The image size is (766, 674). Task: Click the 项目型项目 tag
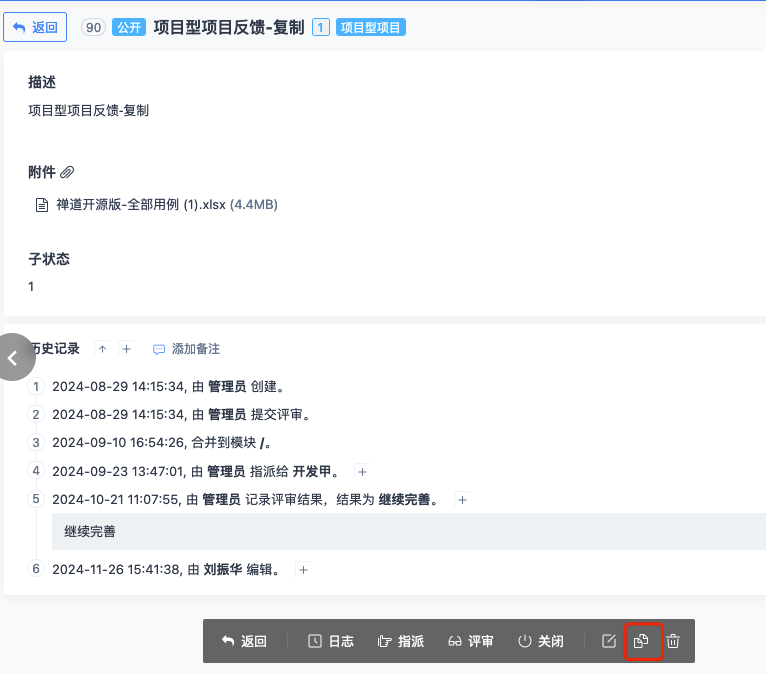[370, 27]
